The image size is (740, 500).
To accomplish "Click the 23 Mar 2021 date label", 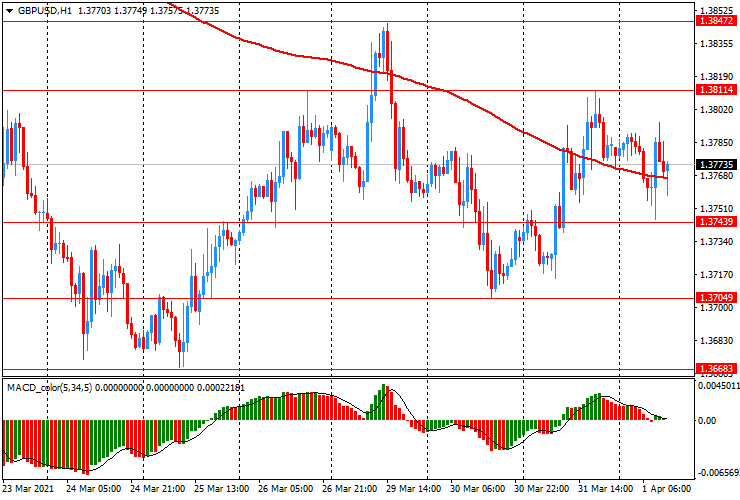I will tap(28, 489).
